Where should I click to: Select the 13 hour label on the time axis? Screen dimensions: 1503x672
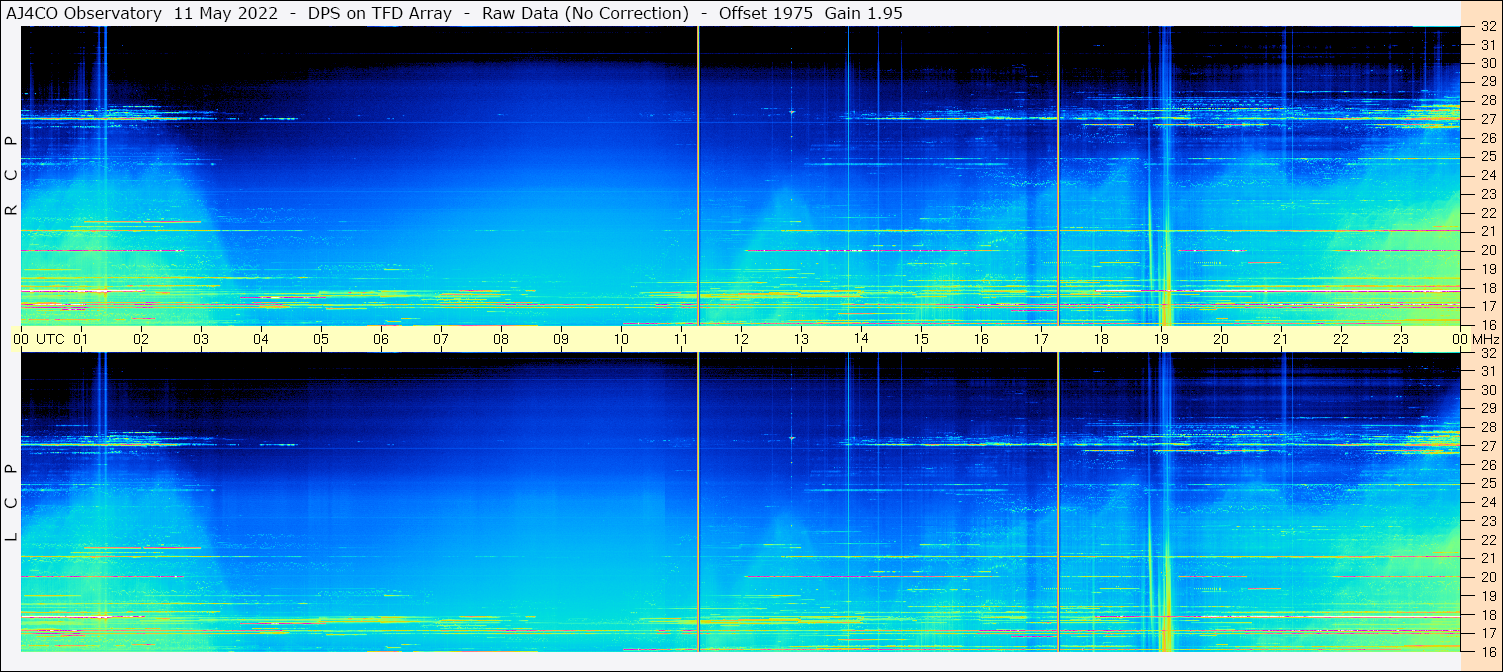[801, 339]
